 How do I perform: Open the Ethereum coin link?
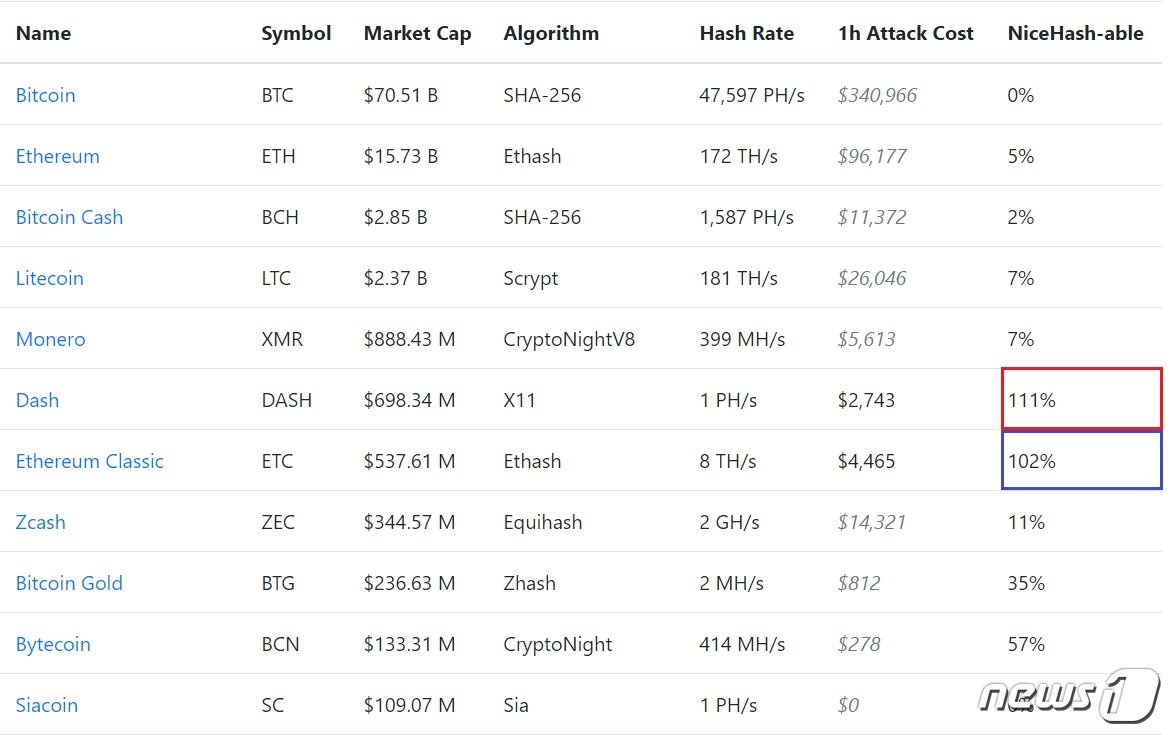click(x=57, y=157)
